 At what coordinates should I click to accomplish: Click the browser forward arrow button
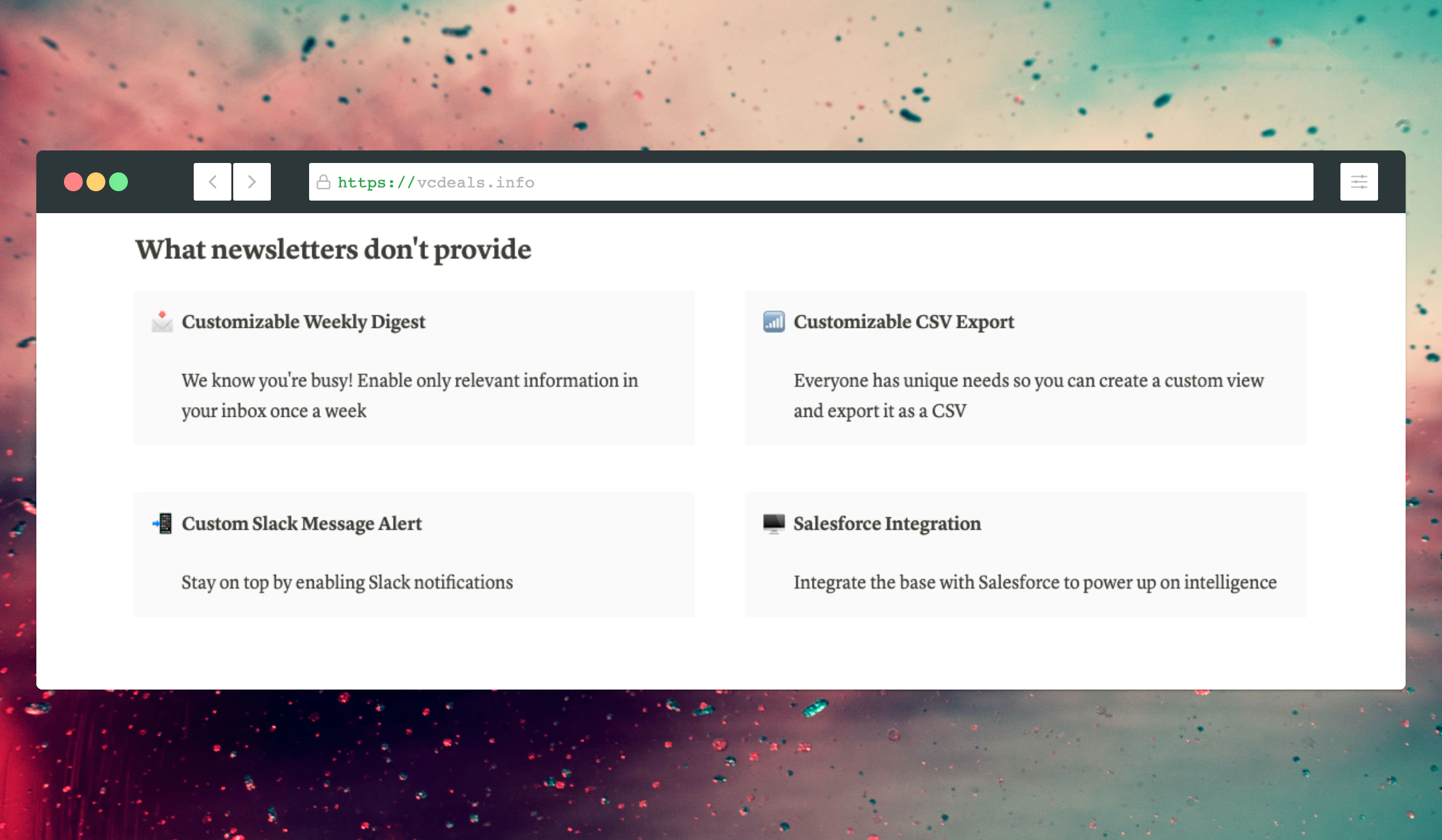click(252, 182)
